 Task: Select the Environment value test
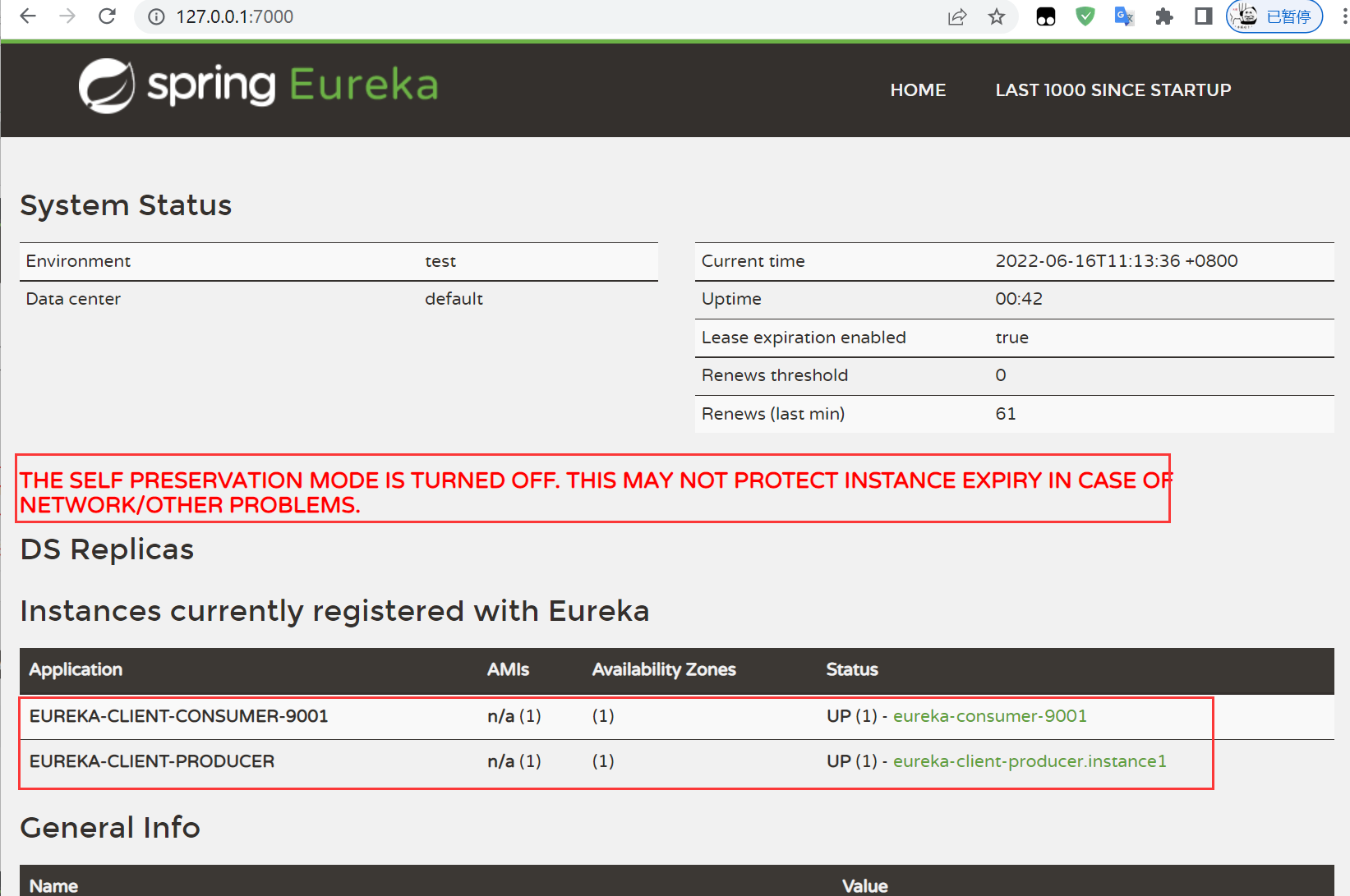tap(440, 261)
